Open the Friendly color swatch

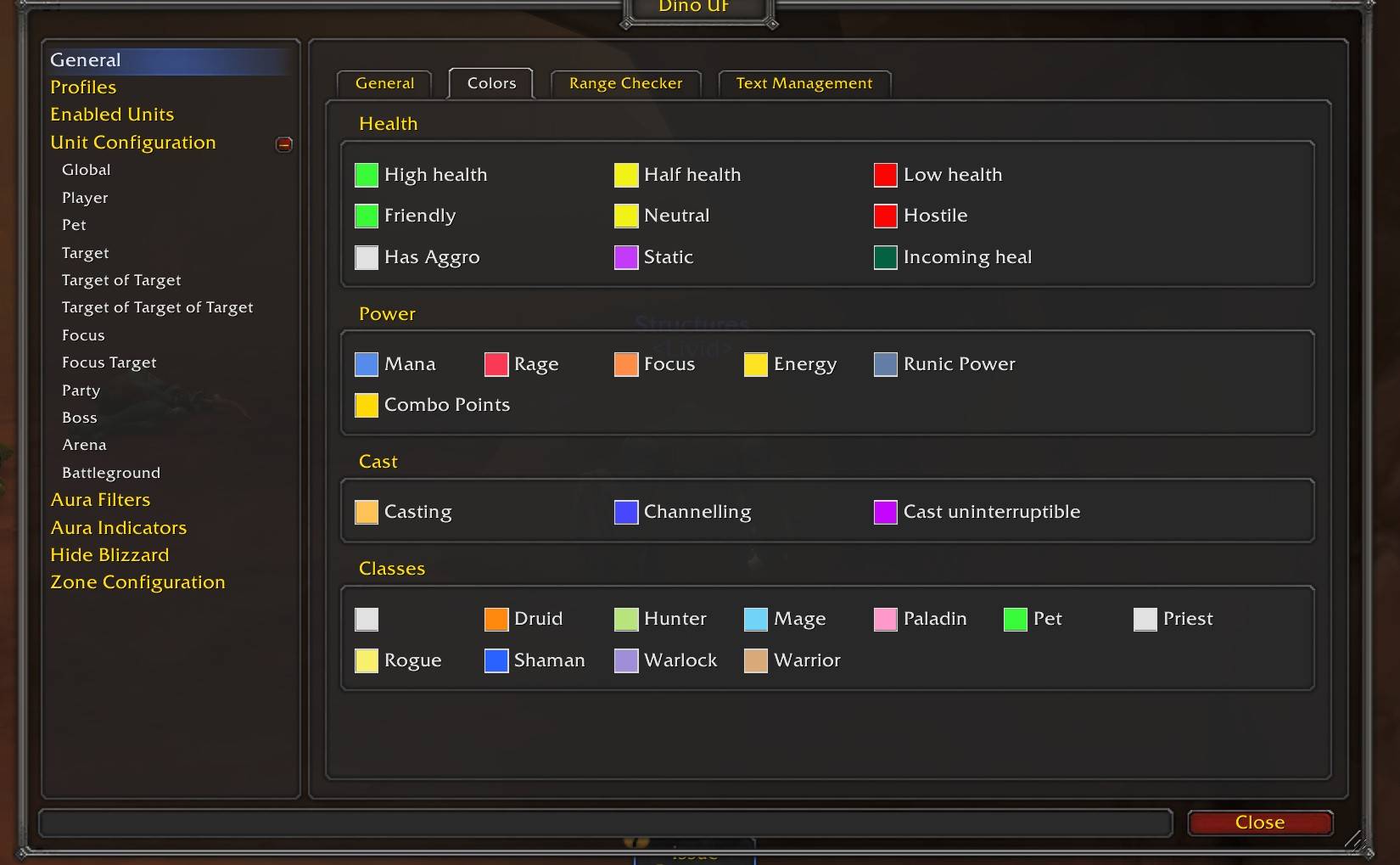(x=366, y=216)
